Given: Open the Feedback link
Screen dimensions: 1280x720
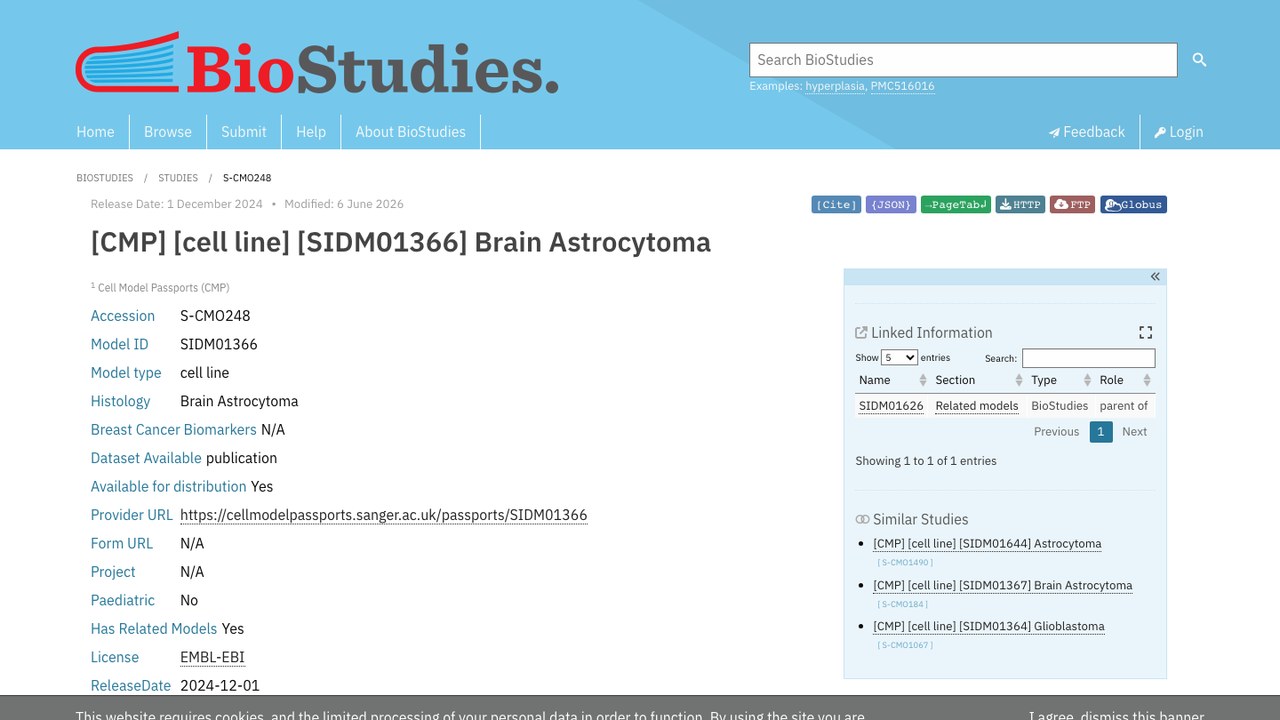Looking at the screenshot, I should coord(1087,132).
